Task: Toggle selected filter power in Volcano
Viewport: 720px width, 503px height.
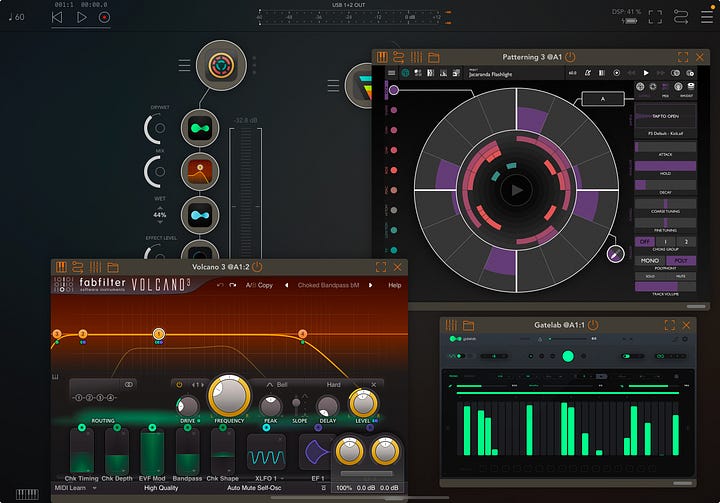Action: pyautogui.click(x=179, y=384)
